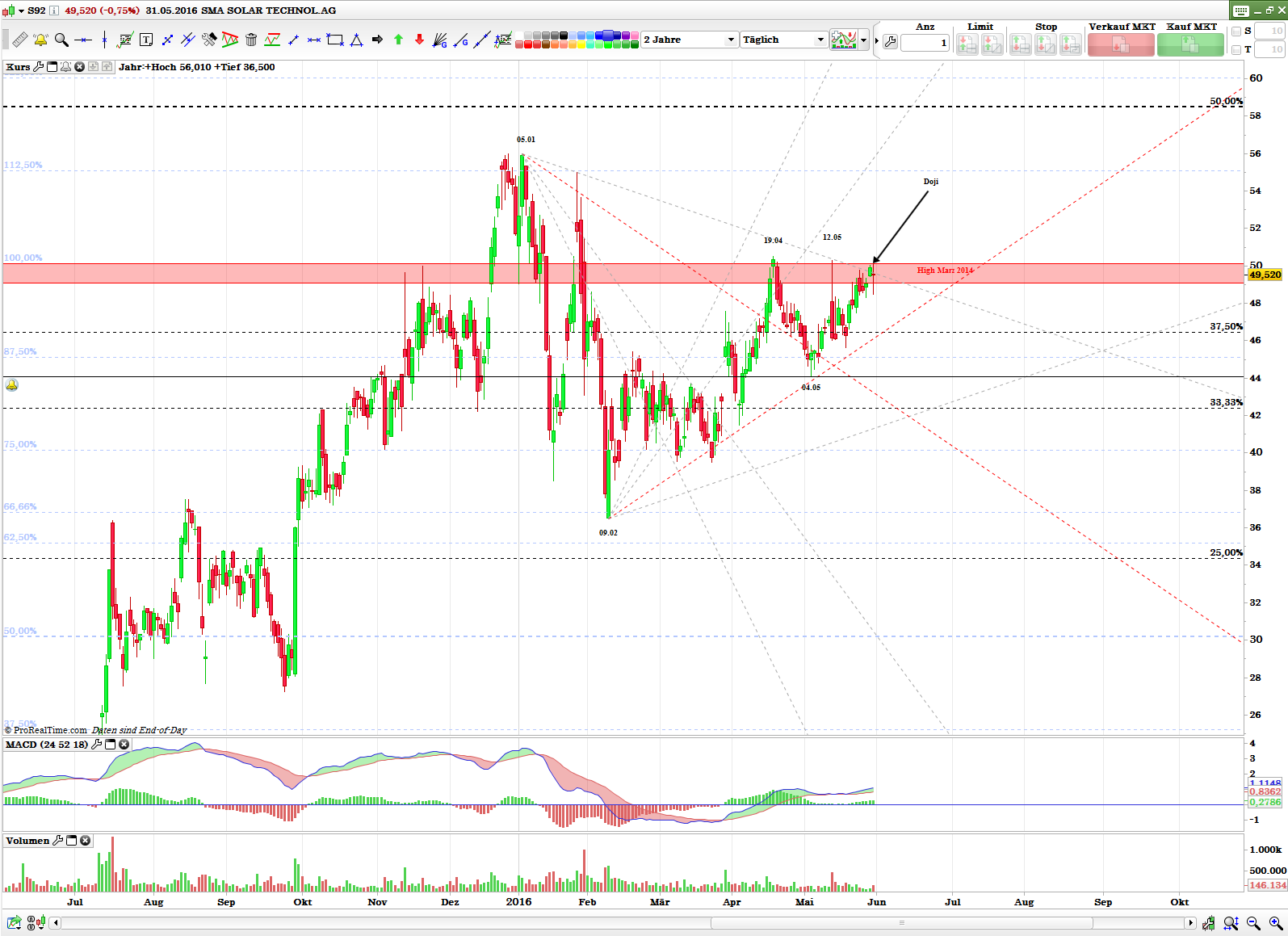Click the first Stop order button
This screenshot has width=1288, height=936.
click(1021, 45)
